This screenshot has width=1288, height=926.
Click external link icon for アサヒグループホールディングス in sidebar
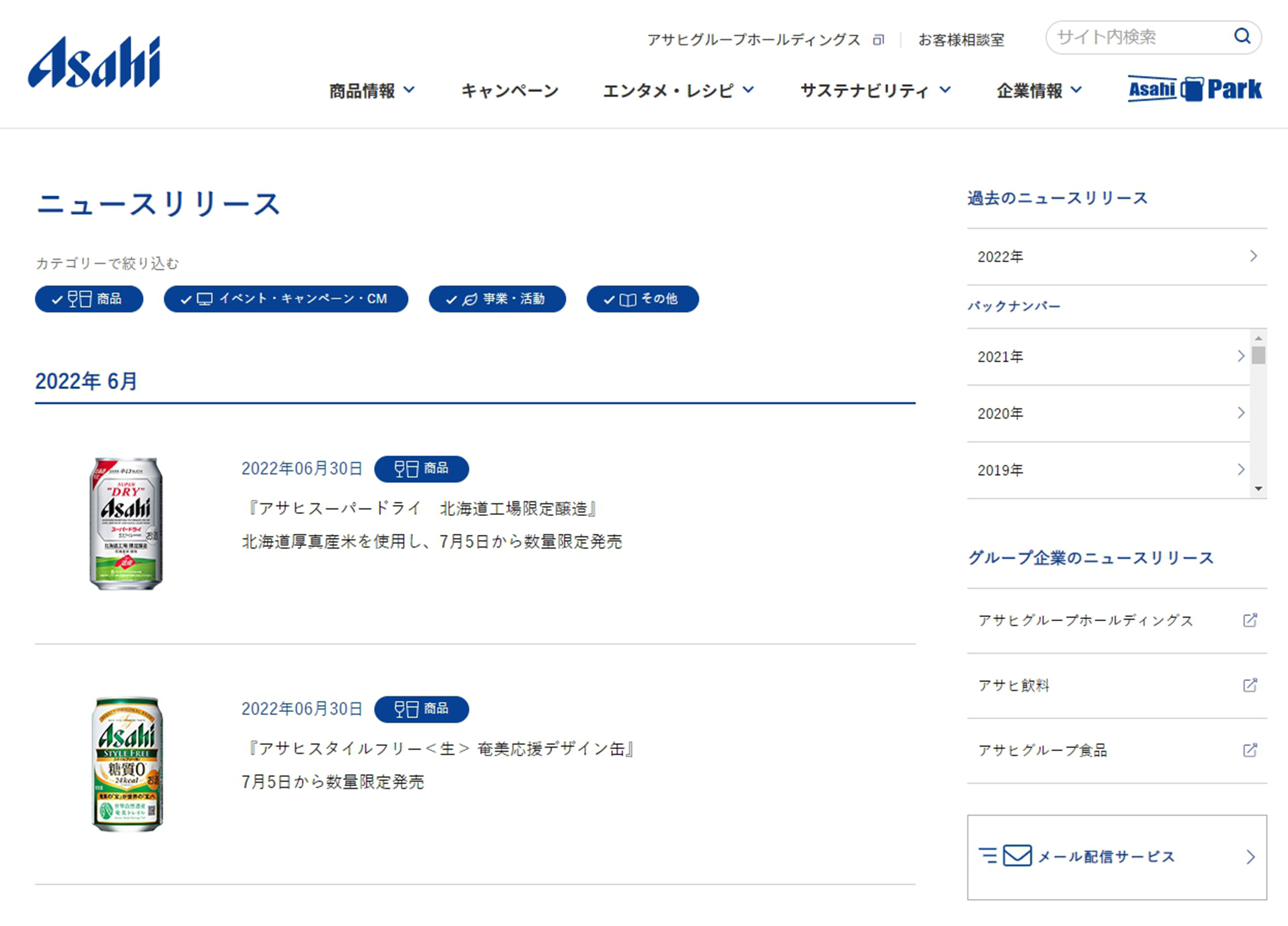[1249, 620]
